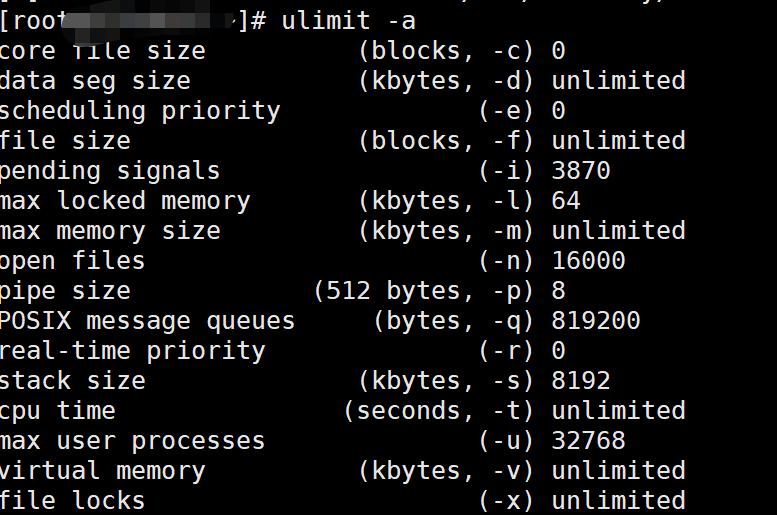Click the 'open files' label
The width and height of the screenshot is (777, 515).
tap(72, 260)
